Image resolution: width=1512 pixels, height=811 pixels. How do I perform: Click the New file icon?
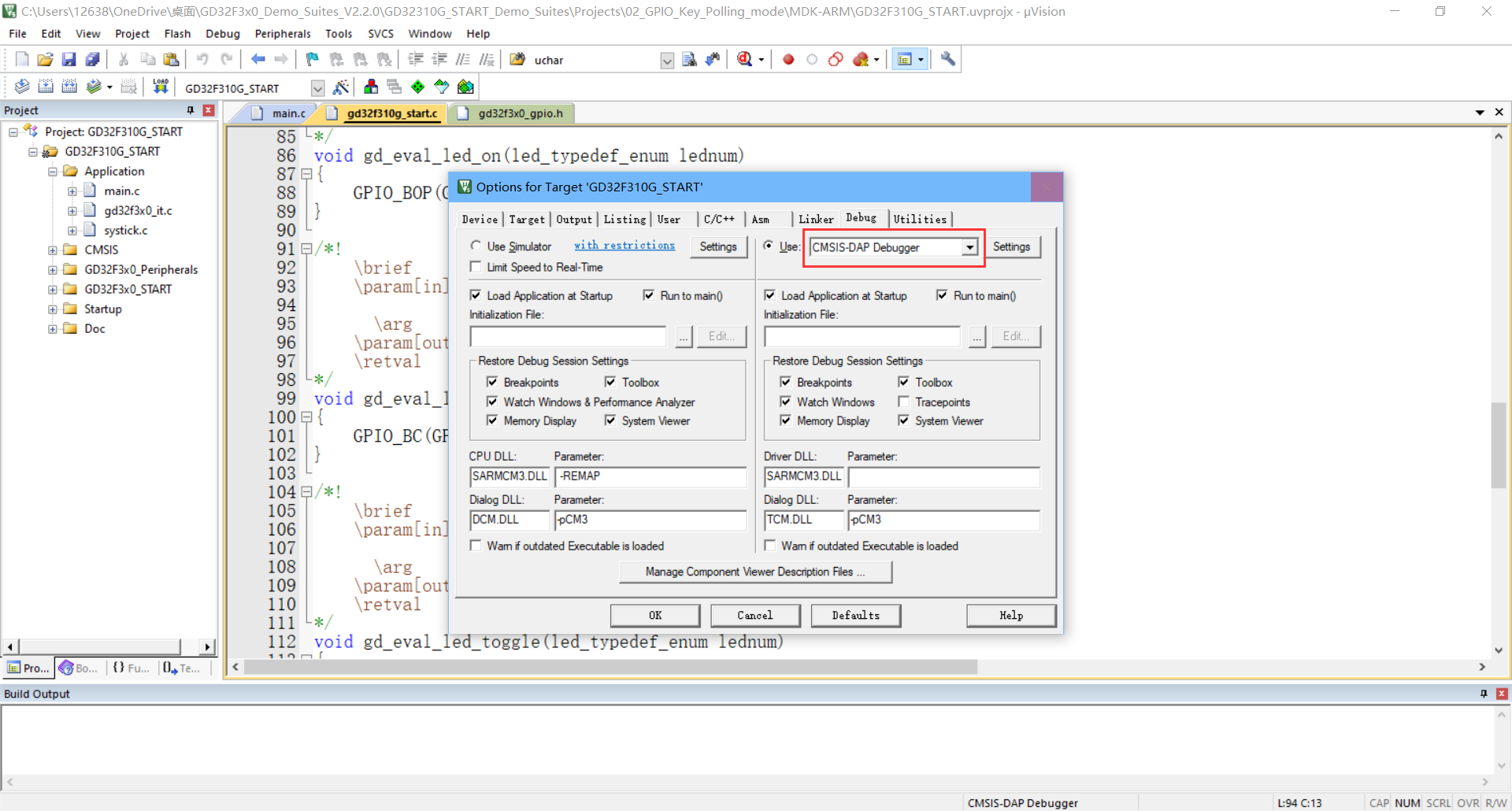(22, 59)
